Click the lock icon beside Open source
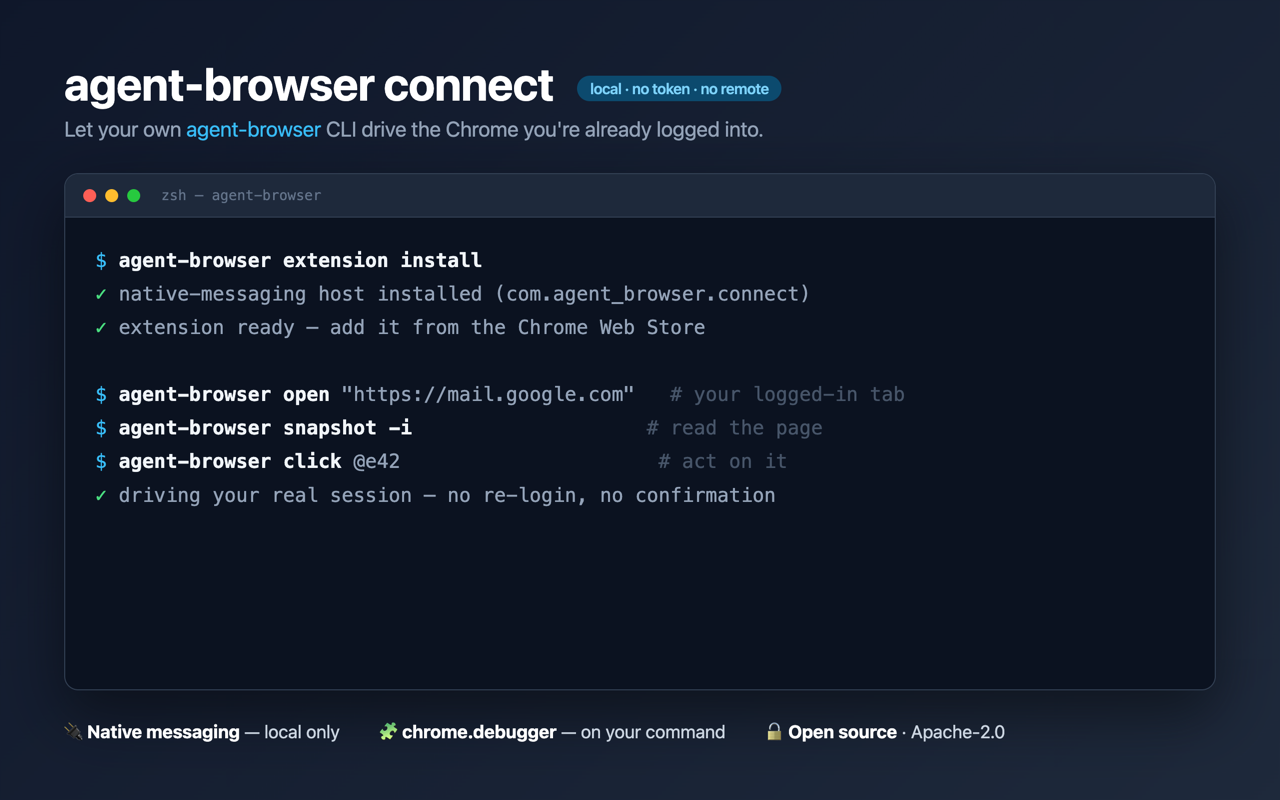Screen dimensions: 1280x800 click(774, 732)
